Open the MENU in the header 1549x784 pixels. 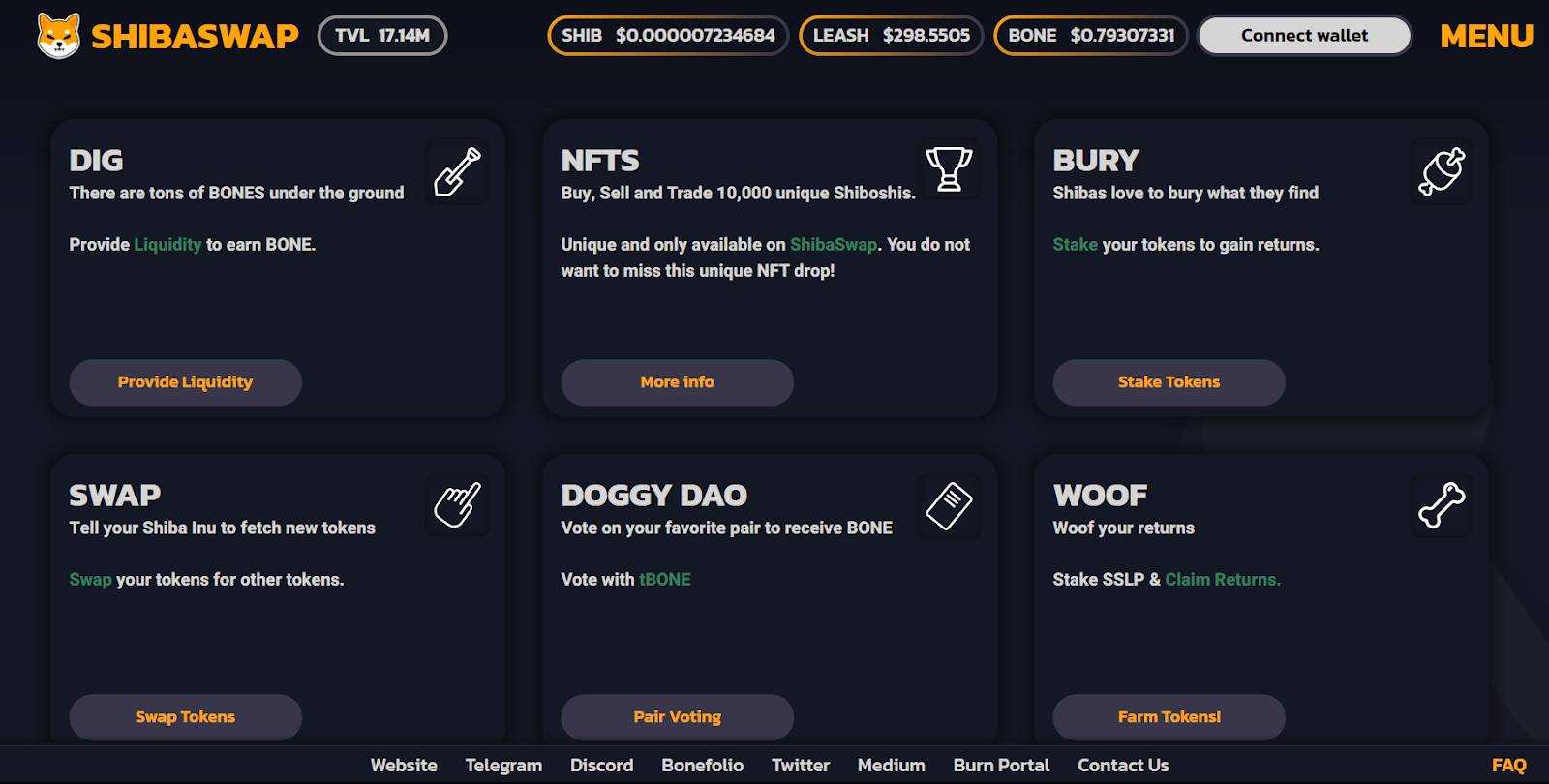[1486, 36]
